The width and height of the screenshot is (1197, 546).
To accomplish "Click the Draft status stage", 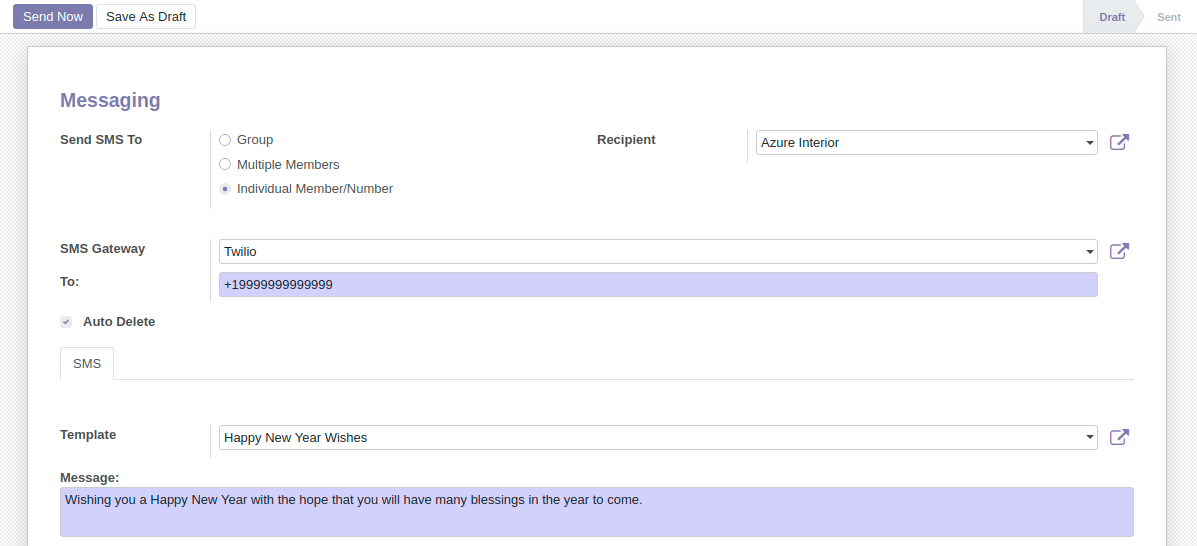I will 1111,17.
